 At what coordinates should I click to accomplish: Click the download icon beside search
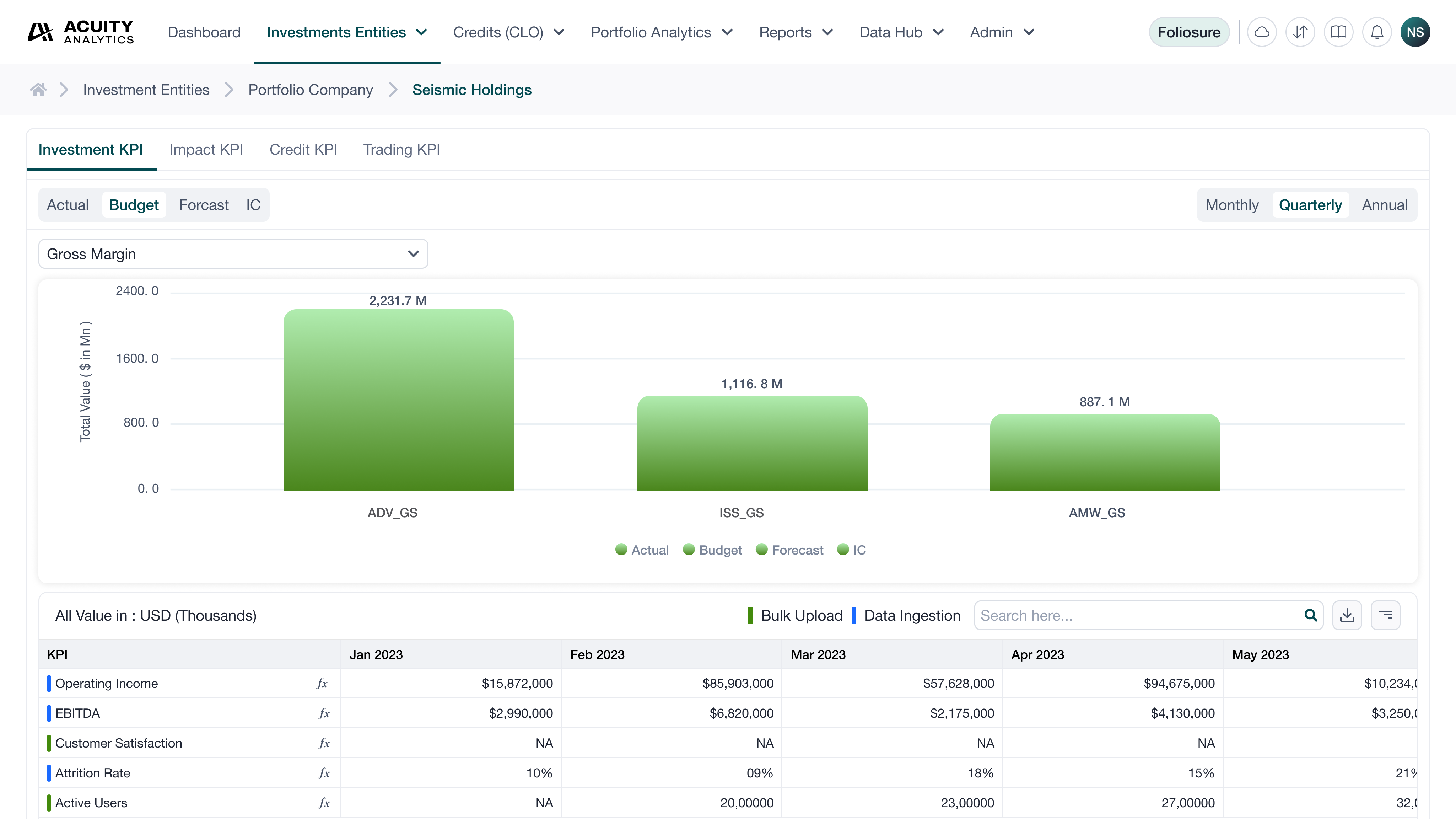(x=1347, y=615)
